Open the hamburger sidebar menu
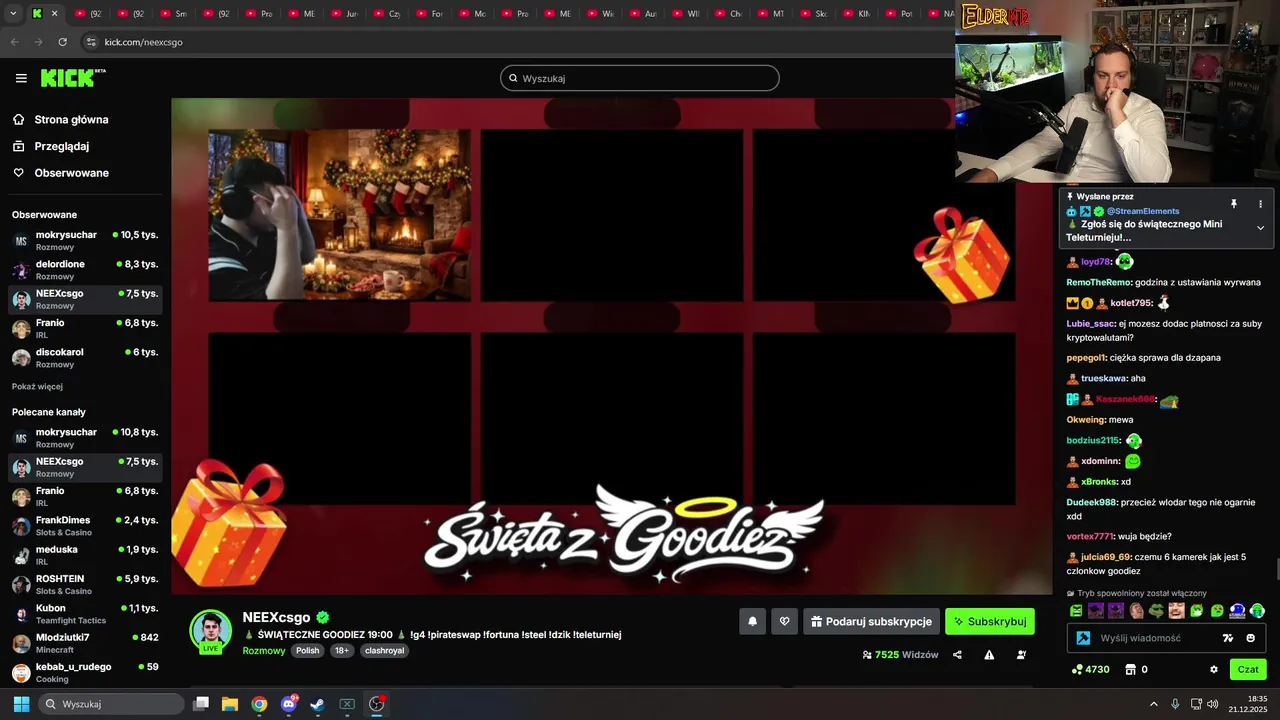 click(x=21, y=78)
